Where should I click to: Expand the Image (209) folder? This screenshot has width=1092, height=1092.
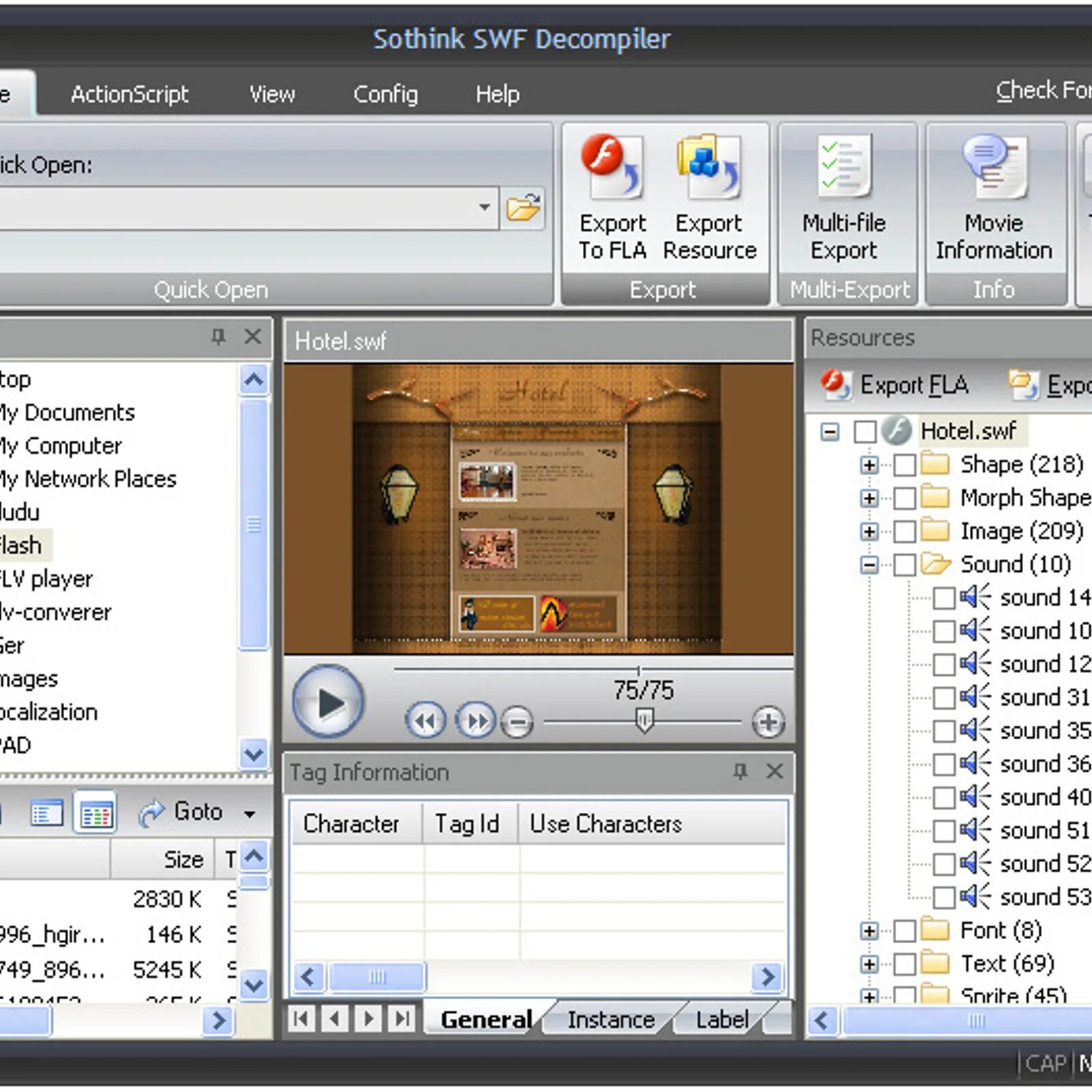870,531
